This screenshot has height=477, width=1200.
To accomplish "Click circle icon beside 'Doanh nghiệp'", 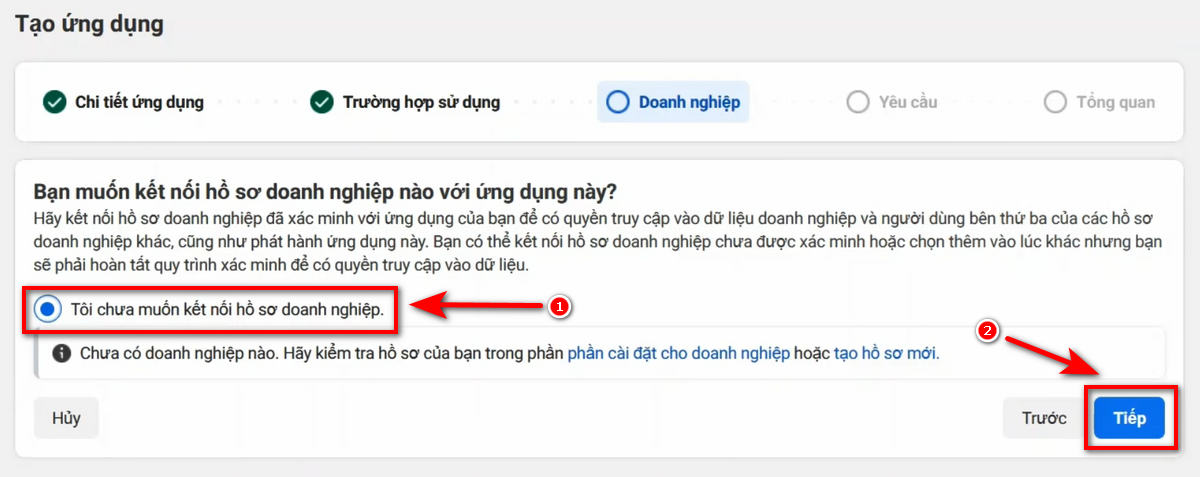I will pos(618,102).
